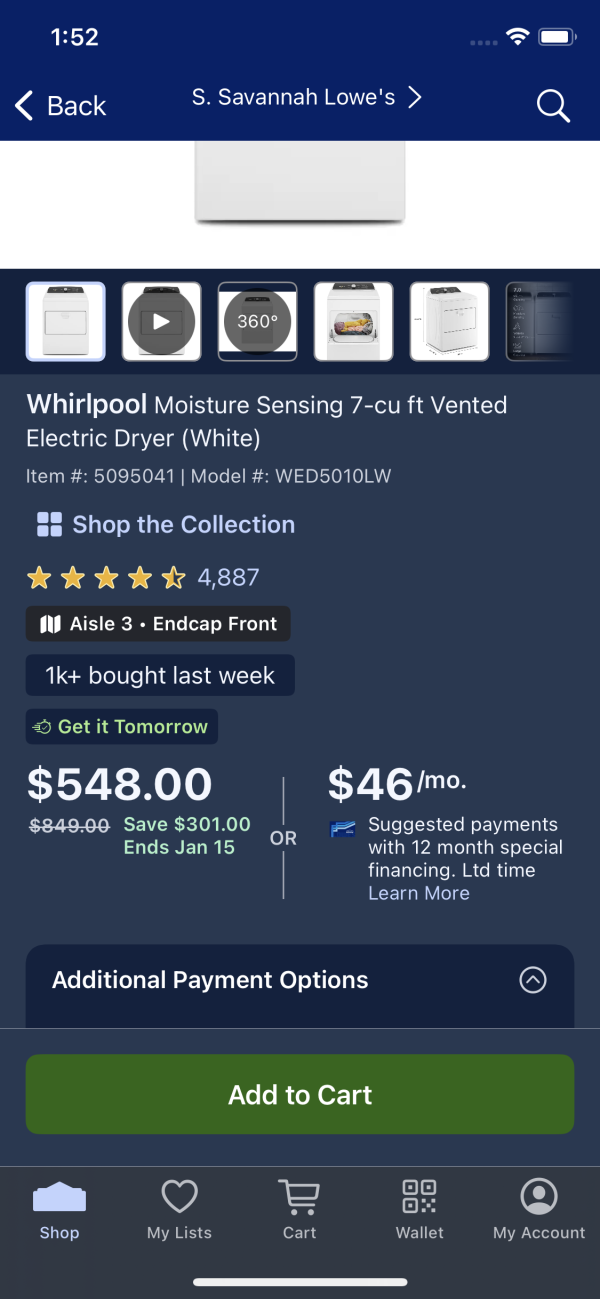
Task: Tap the search magnifier icon
Action: tap(553, 104)
